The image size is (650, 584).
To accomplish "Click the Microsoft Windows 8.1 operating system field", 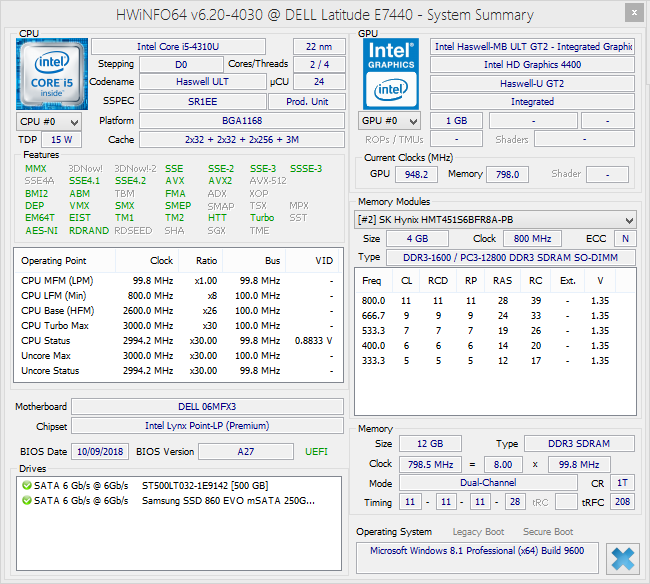I will [x=476, y=551].
